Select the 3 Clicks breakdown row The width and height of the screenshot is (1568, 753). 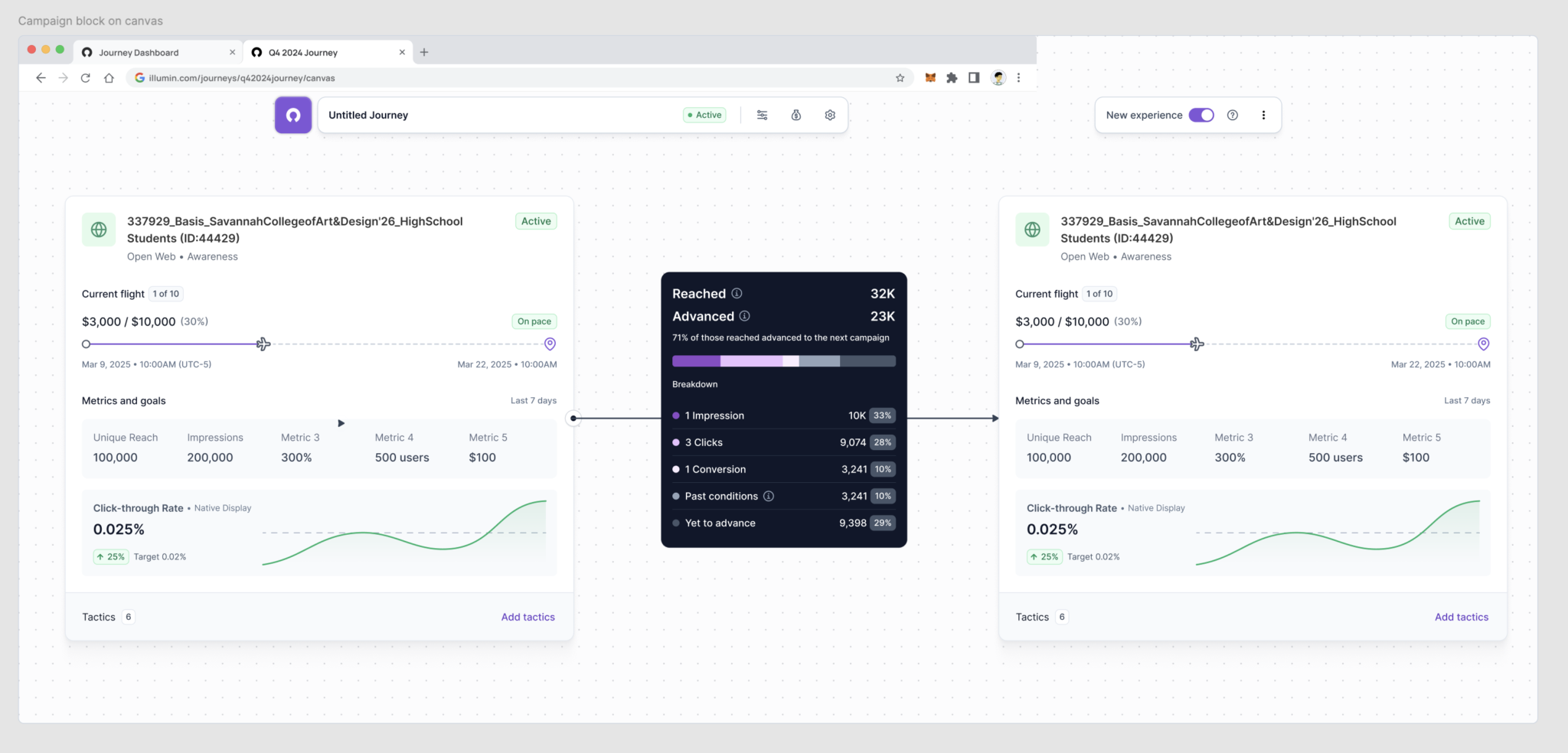pyautogui.click(x=784, y=442)
